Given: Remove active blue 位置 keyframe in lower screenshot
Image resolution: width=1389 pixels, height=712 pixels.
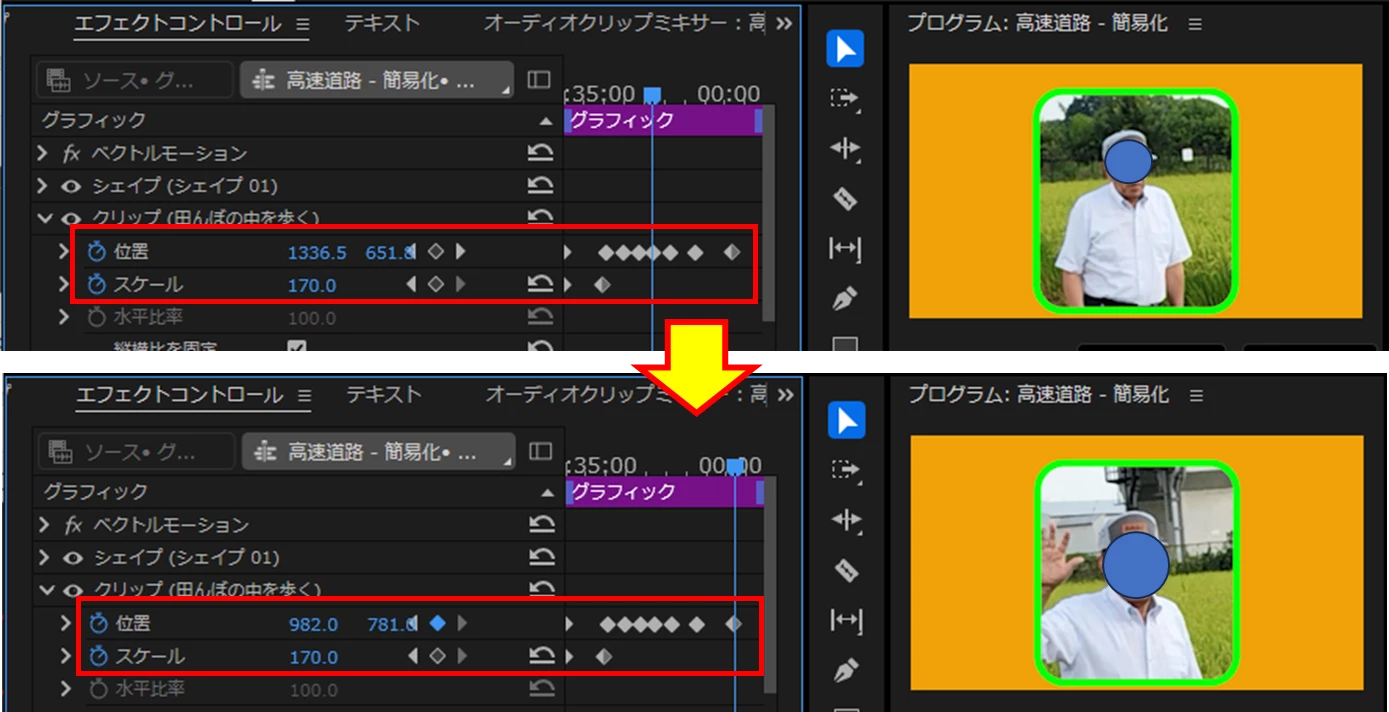Looking at the screenshot, I should tap(437, 623).
